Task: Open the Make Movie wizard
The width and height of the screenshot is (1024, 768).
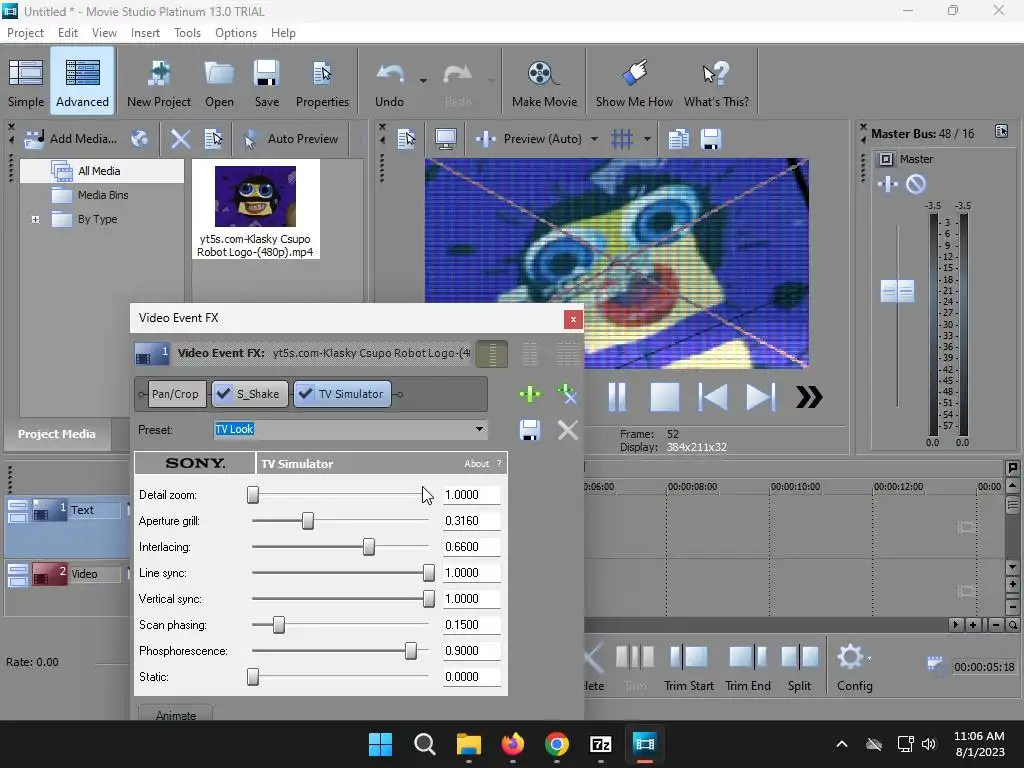Action: click(544, 82)
